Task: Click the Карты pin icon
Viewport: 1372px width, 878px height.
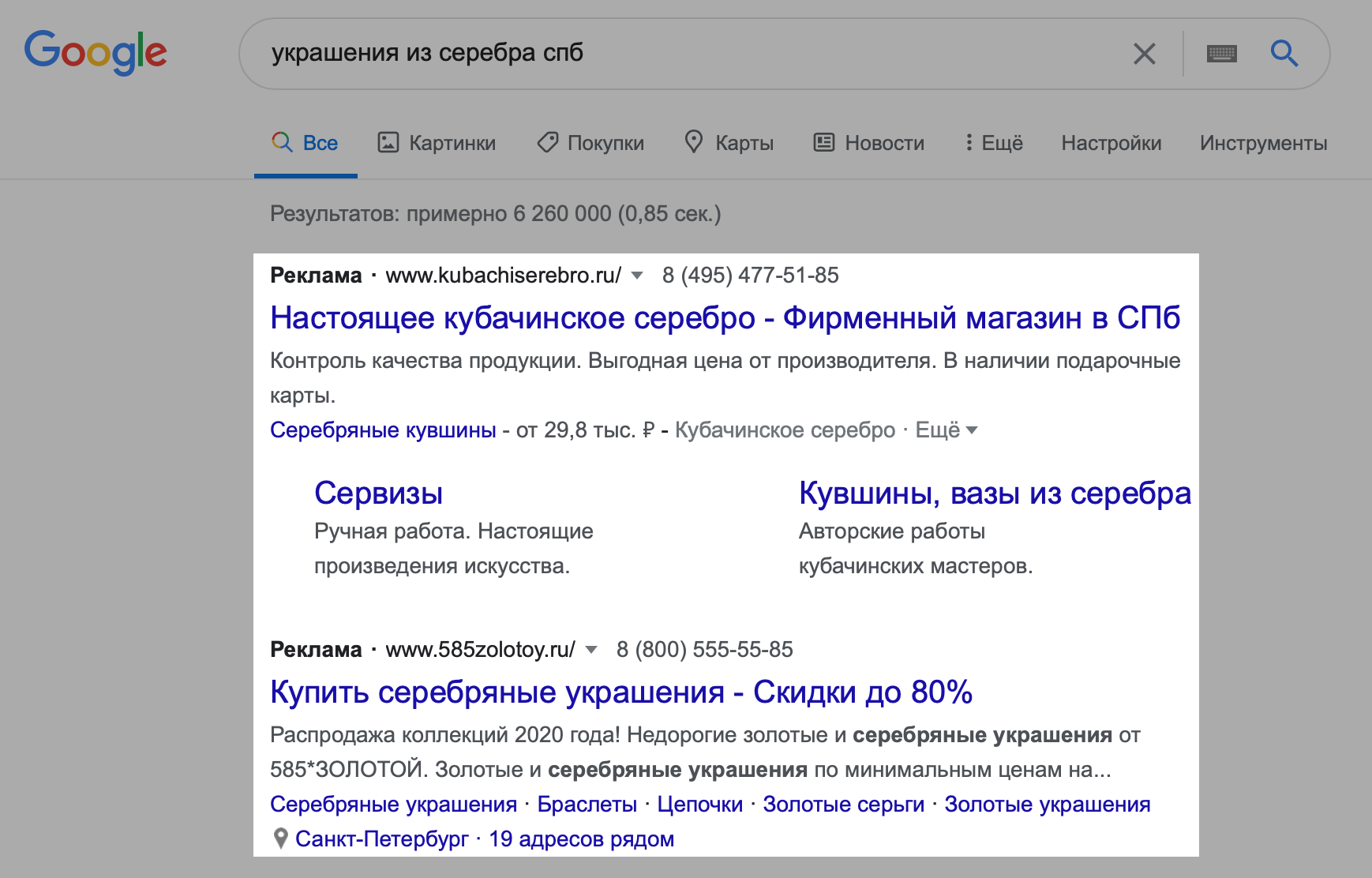Action: pos(693,141)
